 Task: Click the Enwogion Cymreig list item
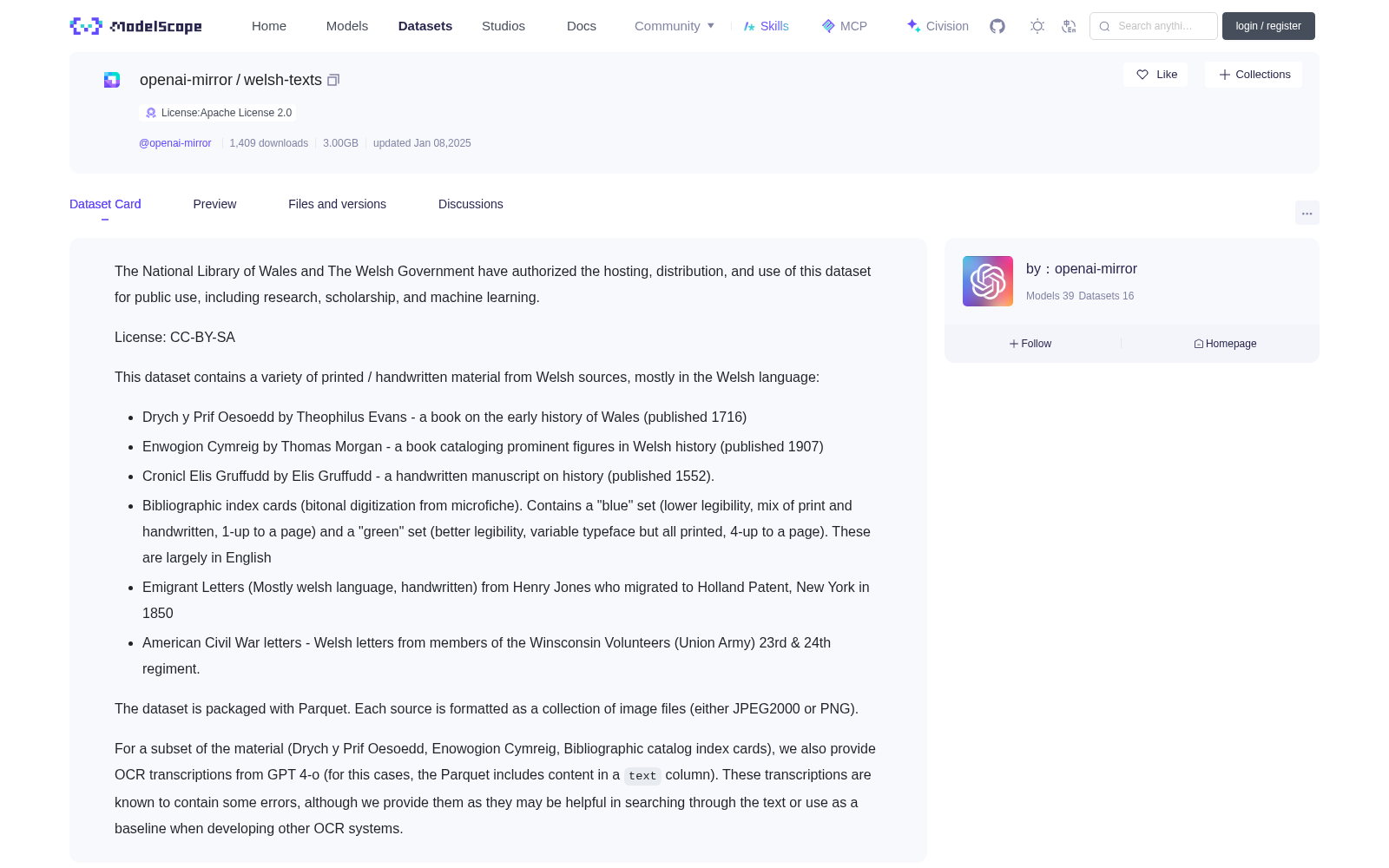[483, 446]
